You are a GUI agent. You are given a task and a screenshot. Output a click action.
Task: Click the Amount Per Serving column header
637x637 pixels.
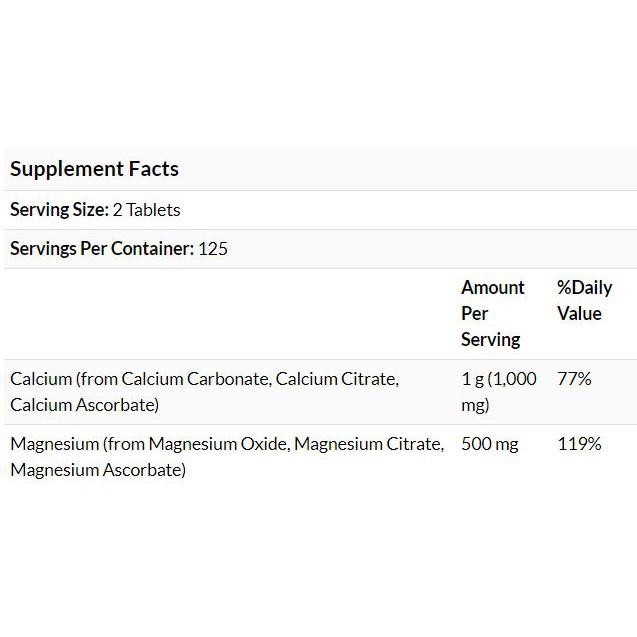click(x=492, y=313)
